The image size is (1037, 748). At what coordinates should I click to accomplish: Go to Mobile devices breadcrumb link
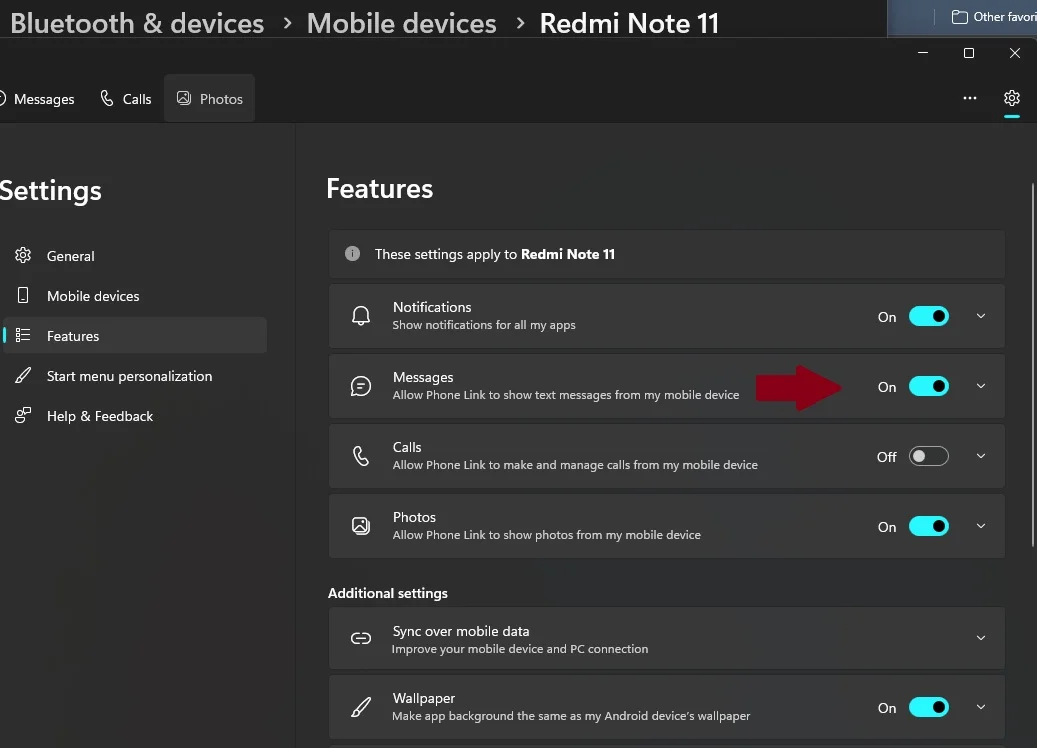pyautogui.click(x=401, y=23)
